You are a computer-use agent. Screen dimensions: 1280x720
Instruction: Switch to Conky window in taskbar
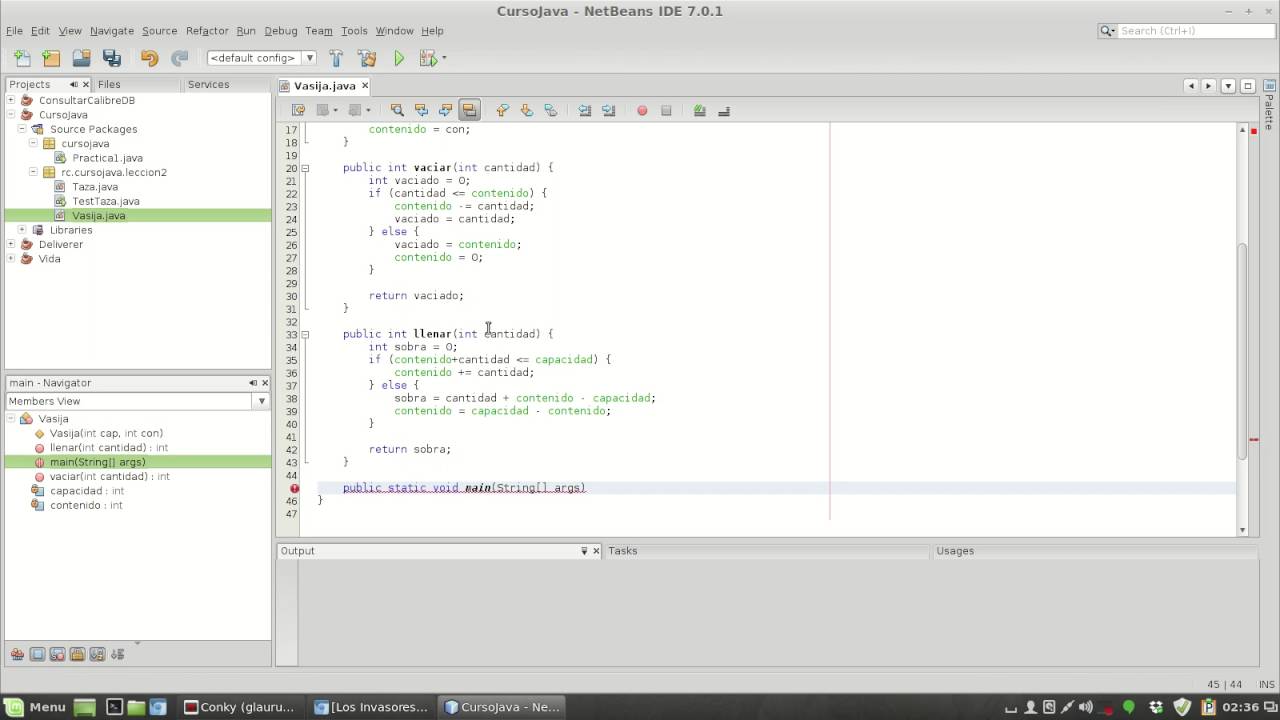point(240,707)
